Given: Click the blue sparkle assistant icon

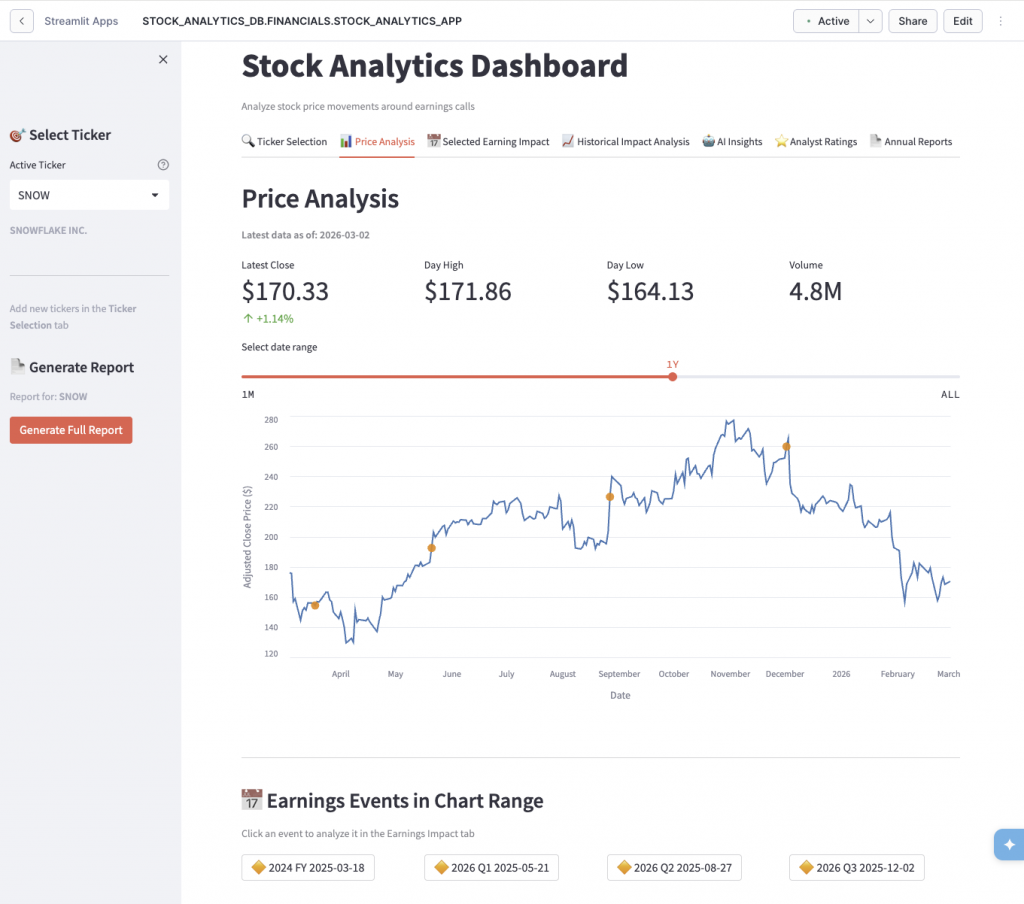Looking at the screenshot, I should click(1008, 845).
